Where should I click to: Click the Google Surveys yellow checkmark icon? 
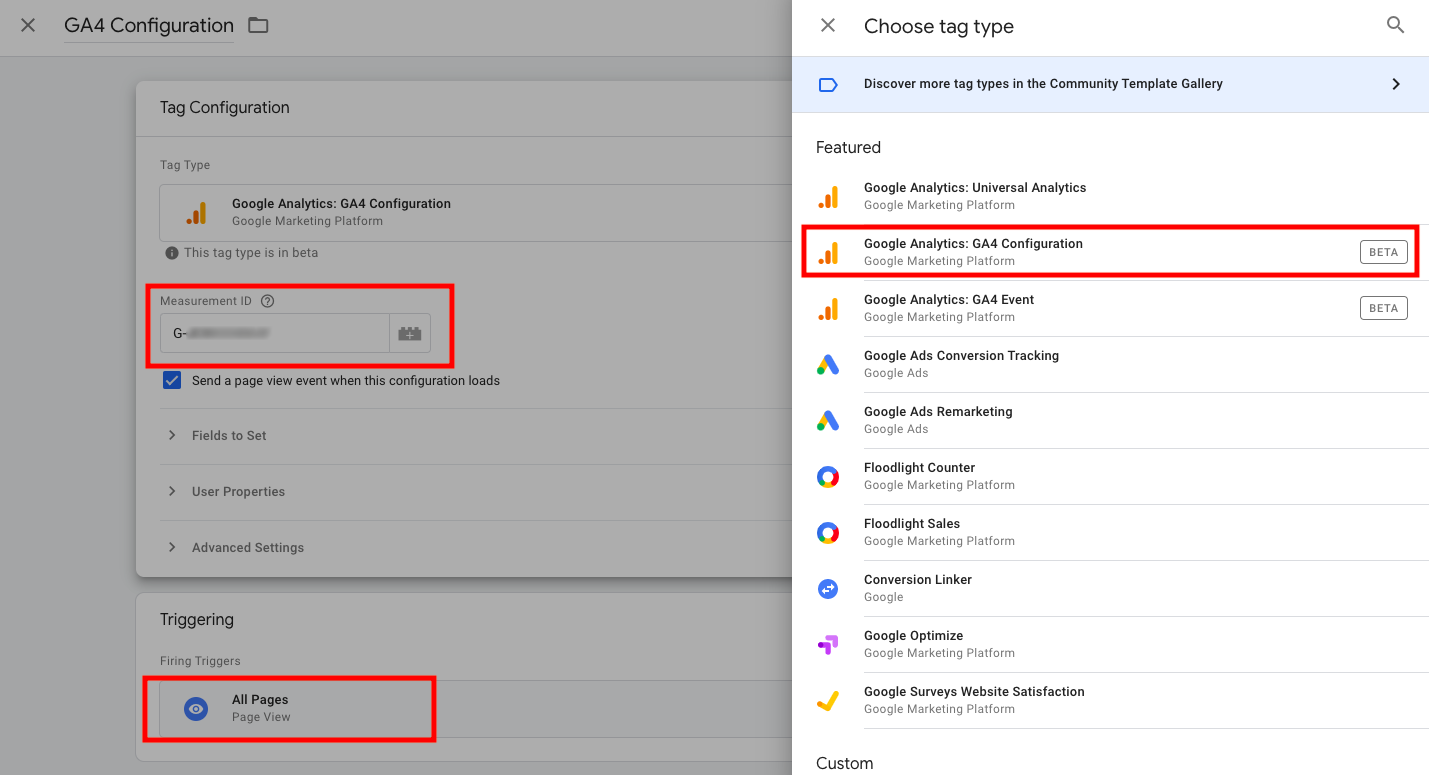[828, 701]
